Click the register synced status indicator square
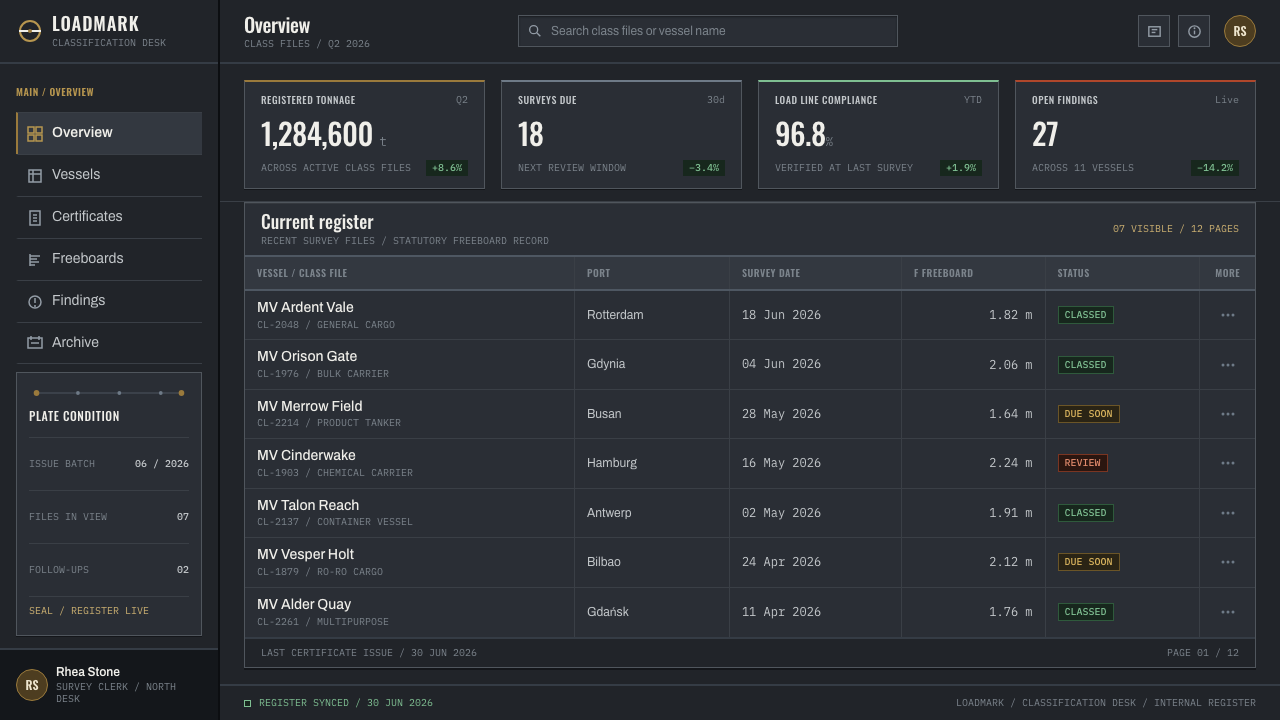1280x720 pixels. pyautogui.click(x=248, y=703)
